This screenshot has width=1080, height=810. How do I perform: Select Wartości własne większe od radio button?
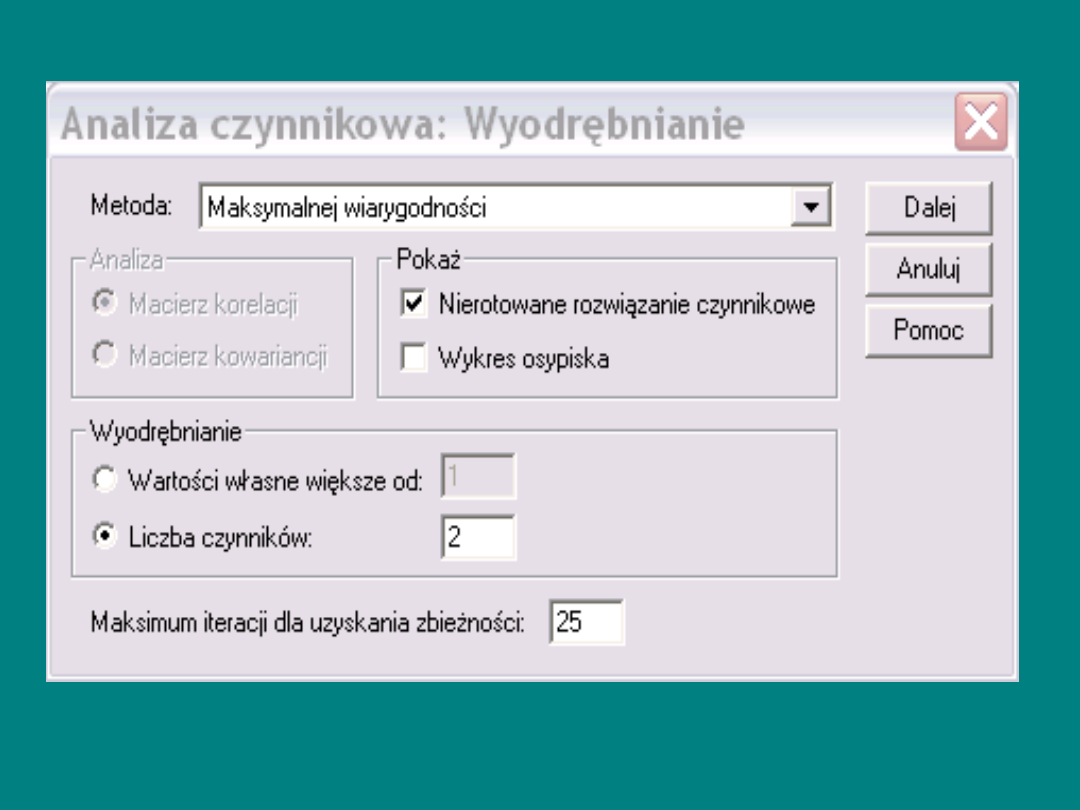(104, 480)
